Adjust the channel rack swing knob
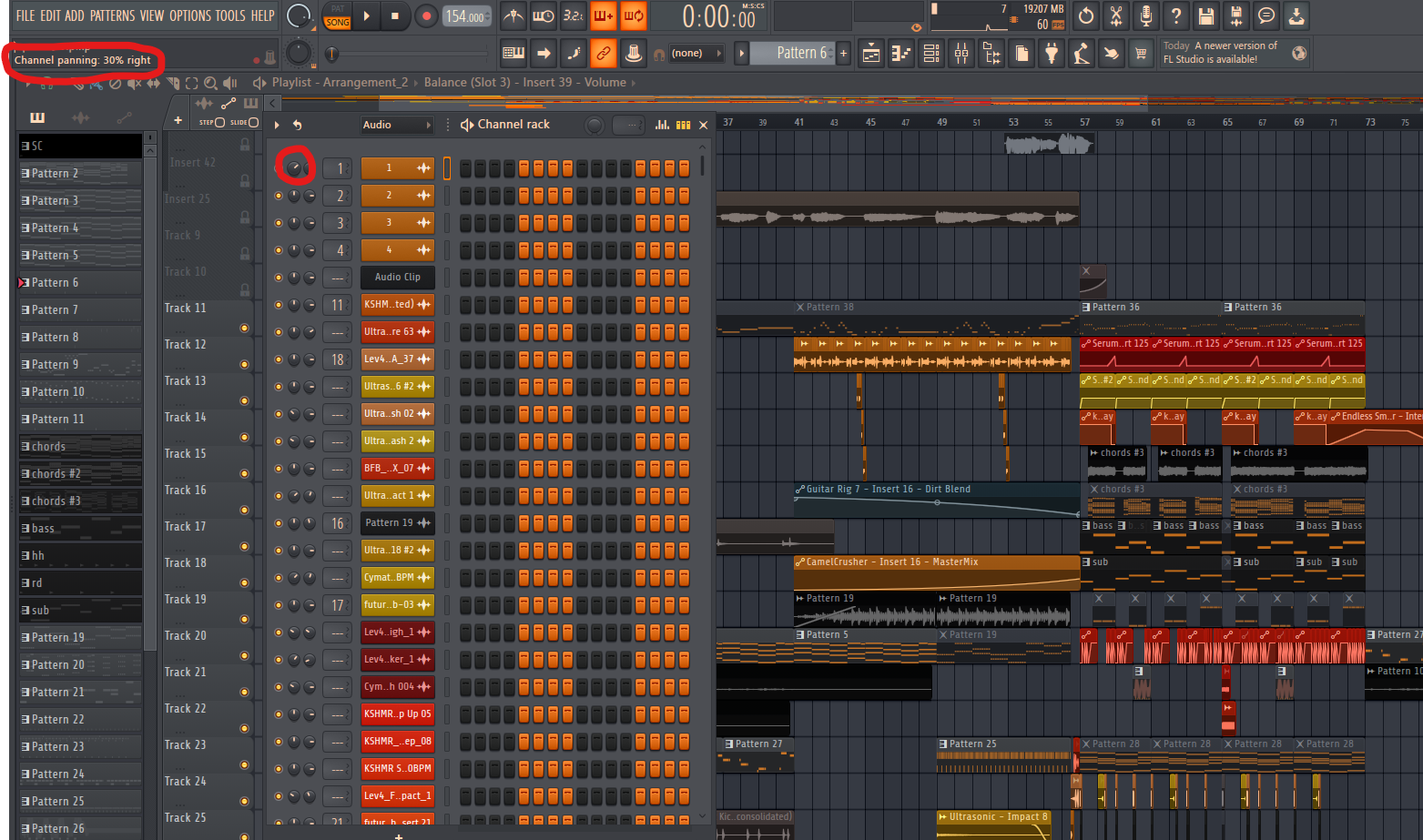The width and height of the screenshot is (1423, 840). click(x=595, y=126)
